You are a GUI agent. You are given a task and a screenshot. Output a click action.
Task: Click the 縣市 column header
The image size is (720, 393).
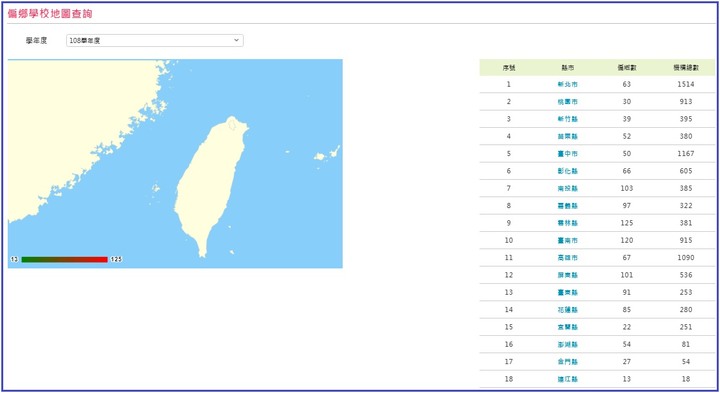[568, 67]
